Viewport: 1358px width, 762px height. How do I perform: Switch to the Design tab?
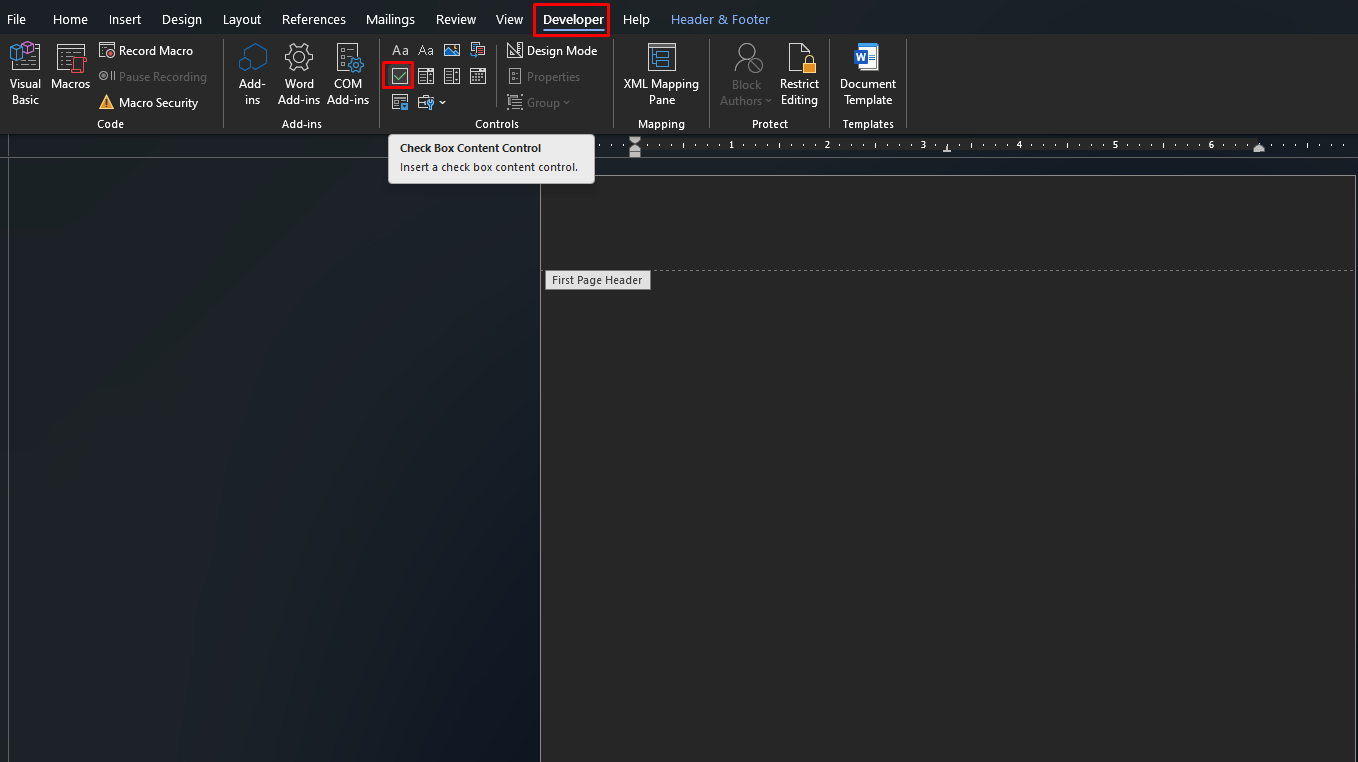coord(182,19)
